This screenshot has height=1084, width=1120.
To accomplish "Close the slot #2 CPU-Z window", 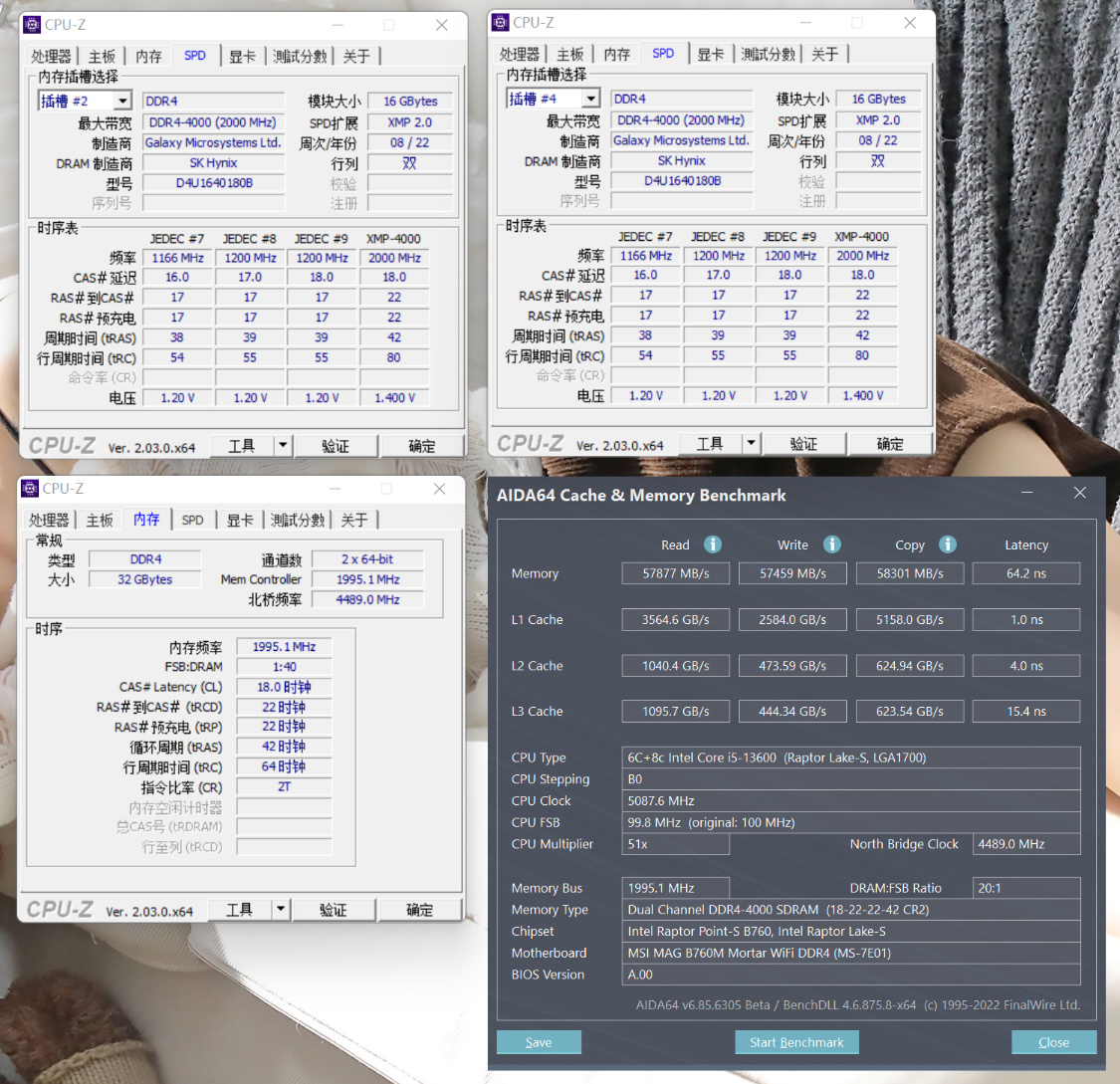I will pyautogui.click(x=441, y=25).
